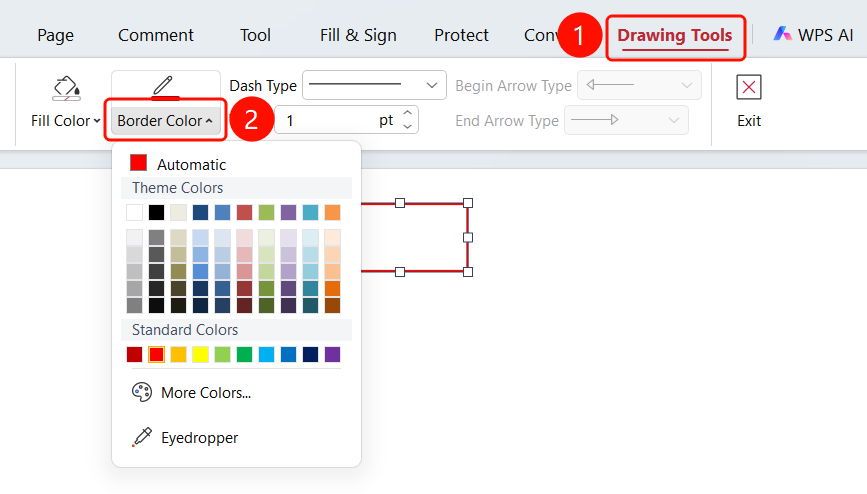867x494 pixels.
Task: Open the Begin Arrow Type dropdown
Action: [639, 85]
